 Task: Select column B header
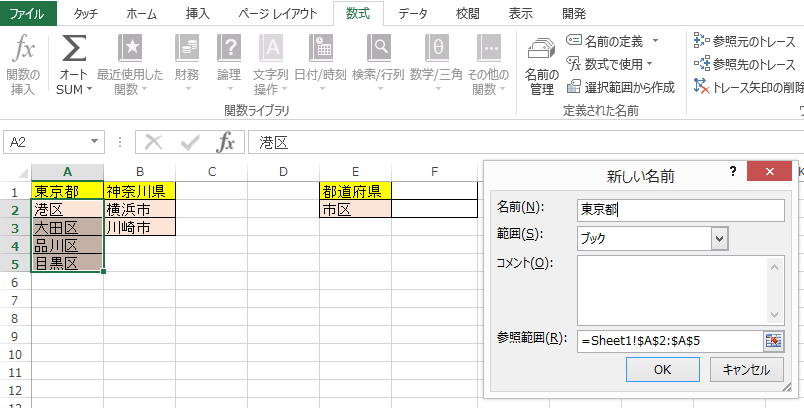pos(139,172)
